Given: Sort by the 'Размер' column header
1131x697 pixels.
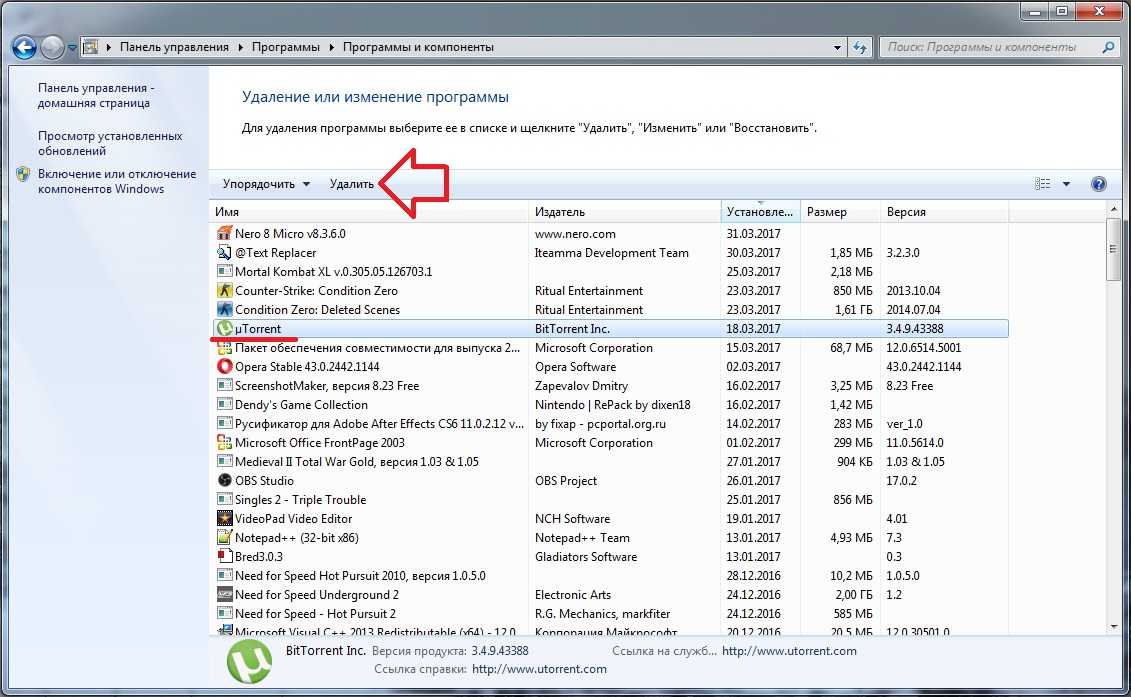Looking at the screenshot, I should pos(840,212).
